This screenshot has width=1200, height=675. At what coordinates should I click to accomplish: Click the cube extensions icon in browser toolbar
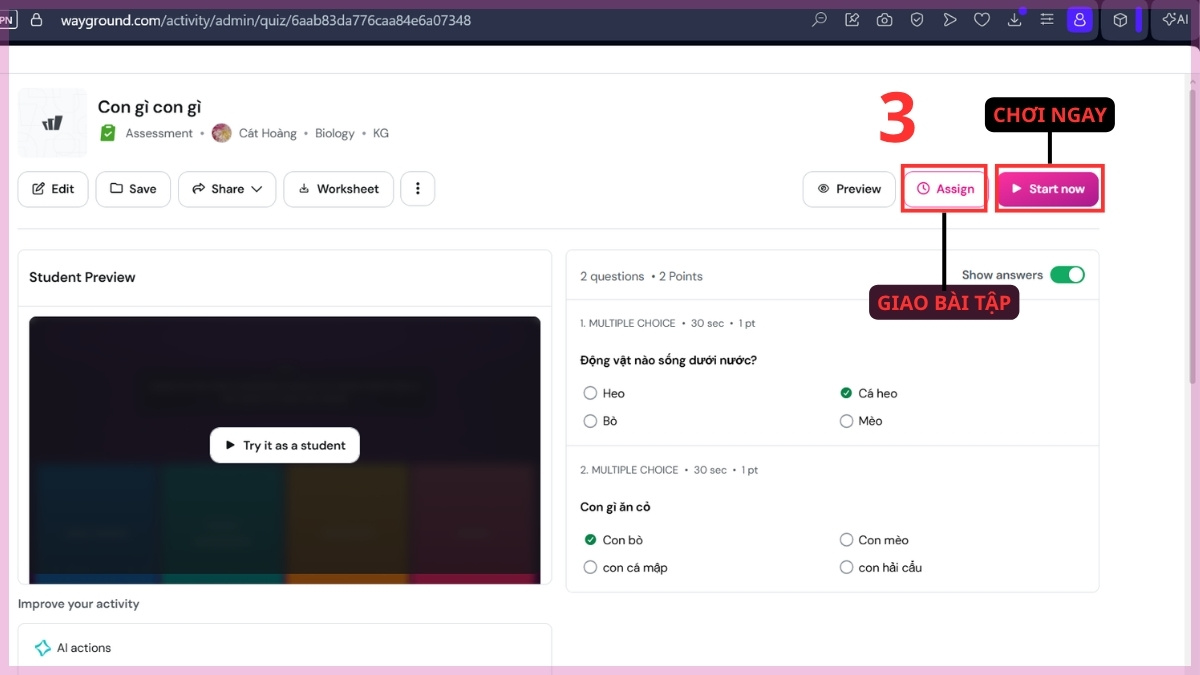point(1121,20)
